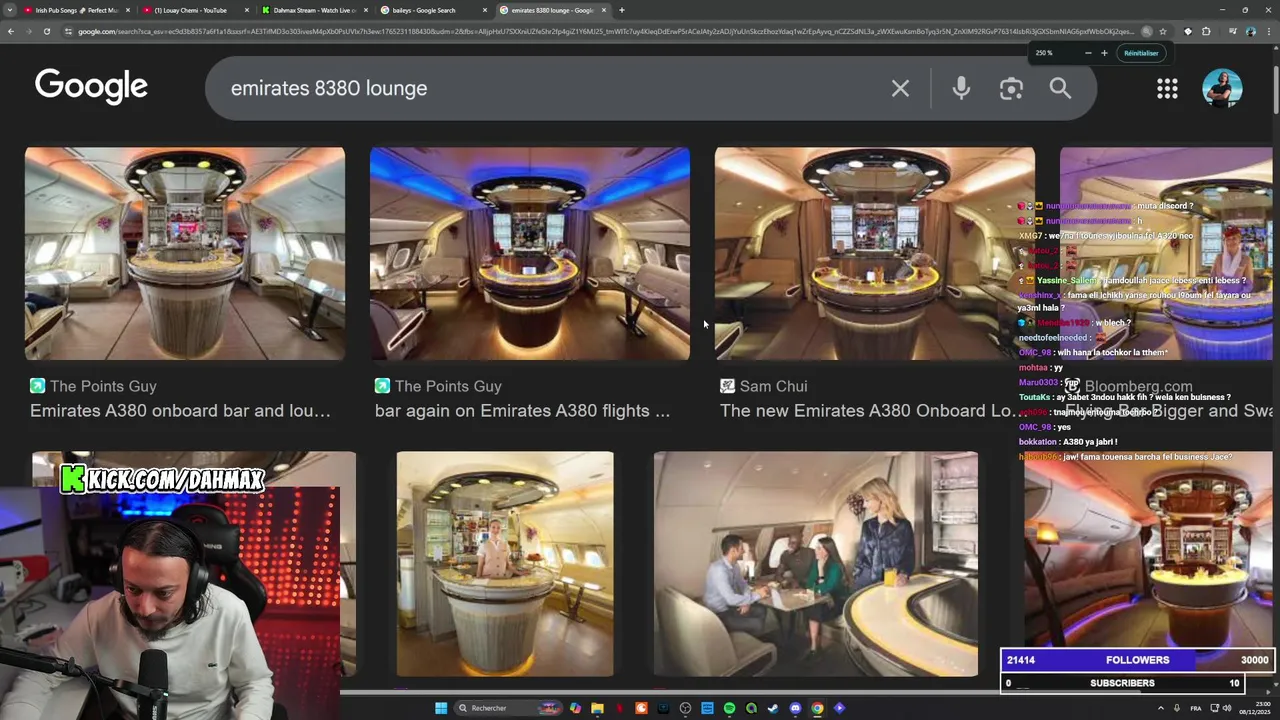Show hidden system tray icons

pyautogui.click(x=1161, y=708)
